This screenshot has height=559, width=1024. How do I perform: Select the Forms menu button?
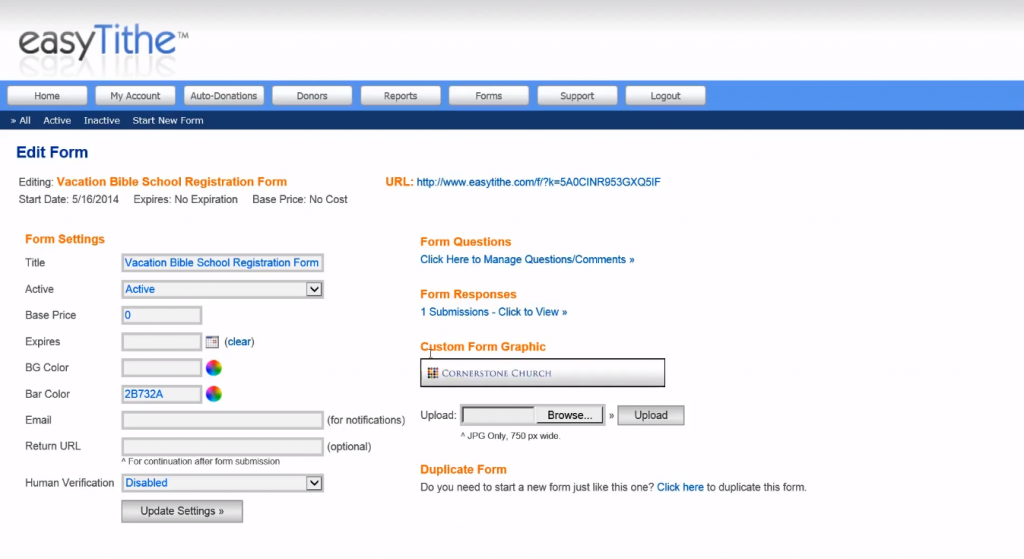(488, 96)
